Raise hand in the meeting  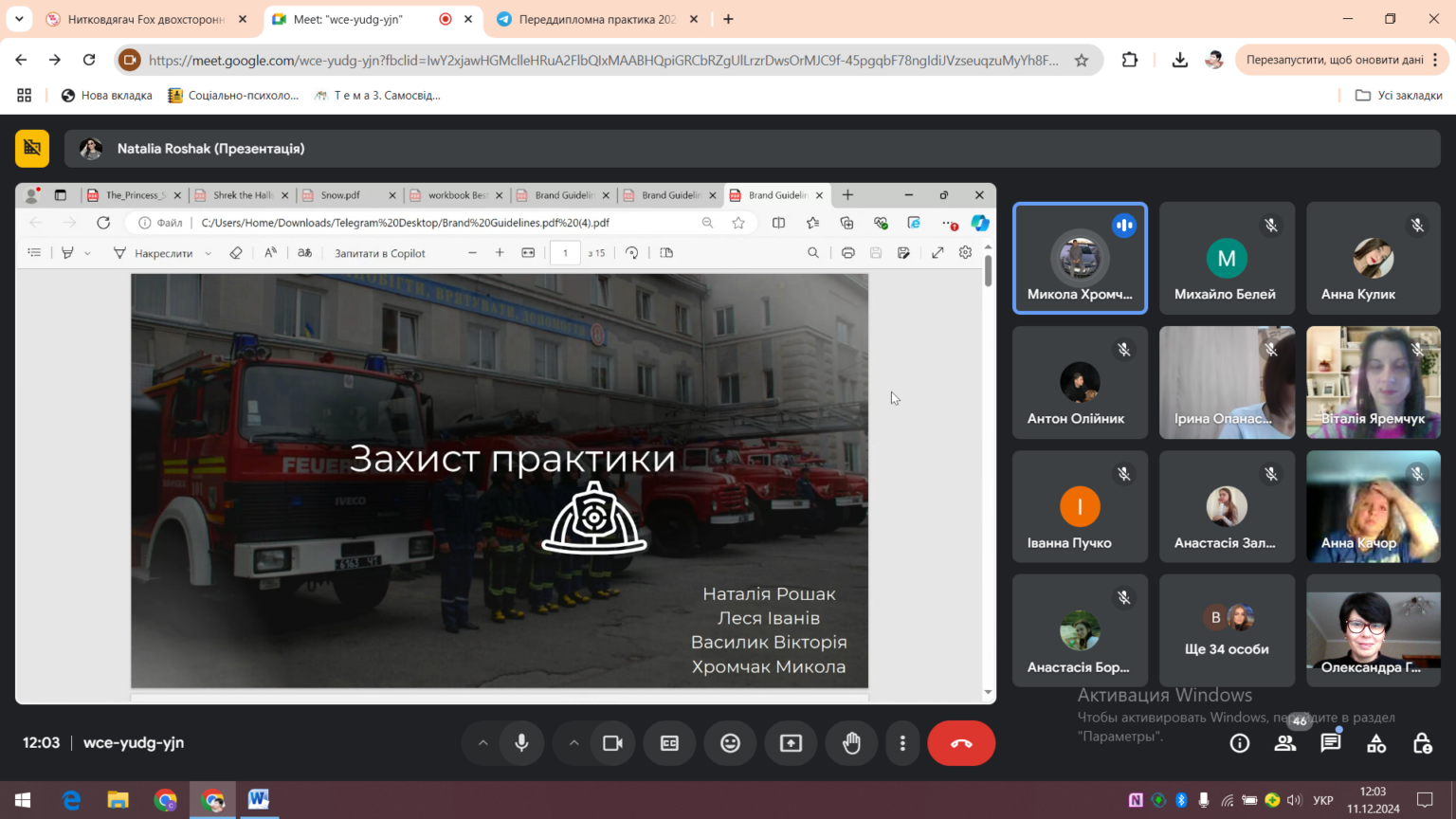(851, 743)
